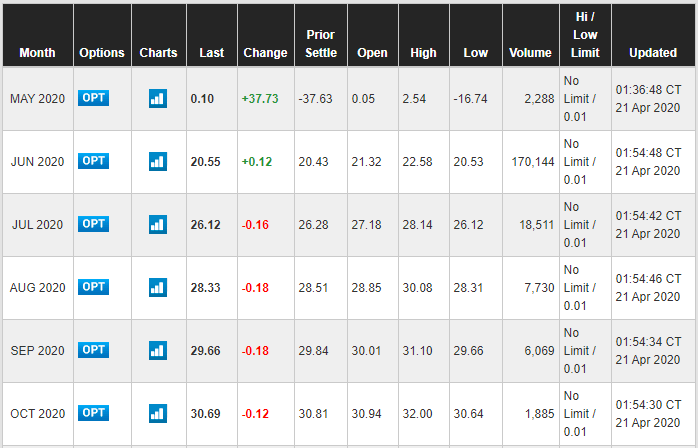Click the Prior Settle column header

tap(321, 44)
